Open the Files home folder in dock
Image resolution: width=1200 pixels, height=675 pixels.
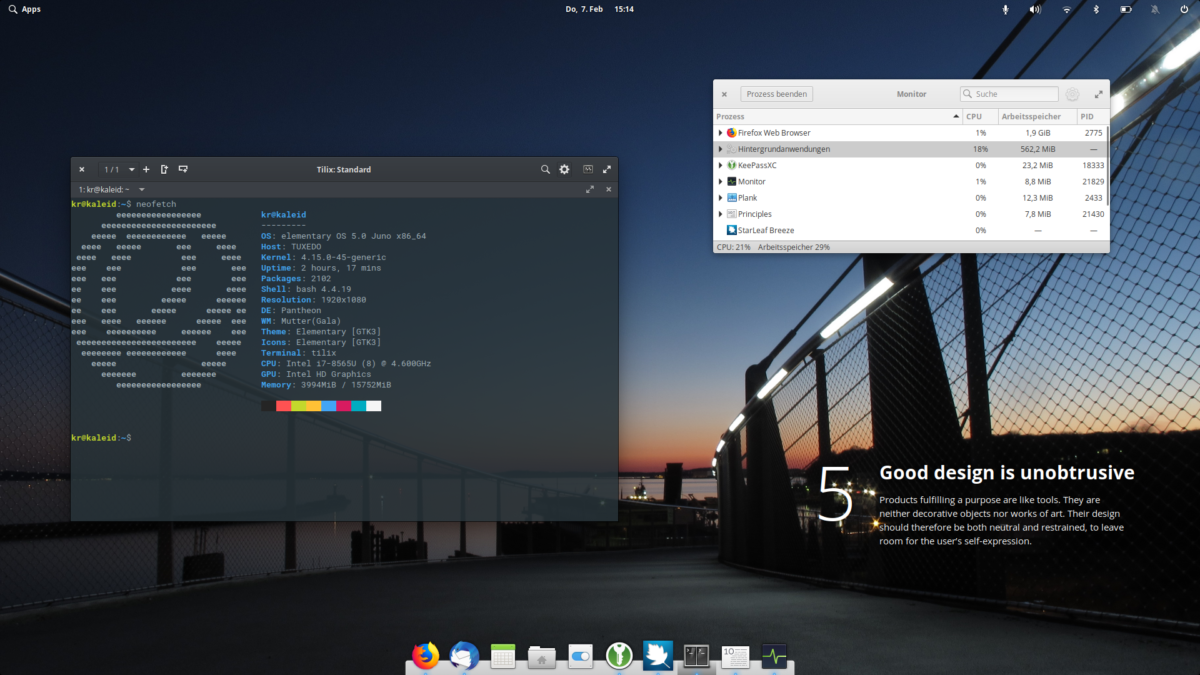pos(542,656)
